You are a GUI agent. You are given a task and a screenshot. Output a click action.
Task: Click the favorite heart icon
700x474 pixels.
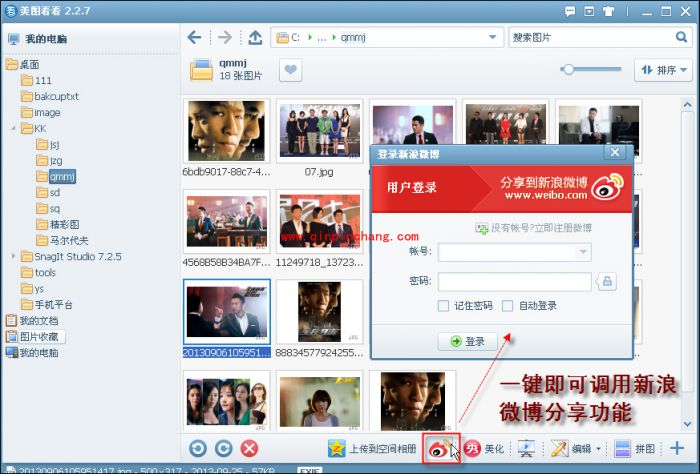tap(290, 70)
